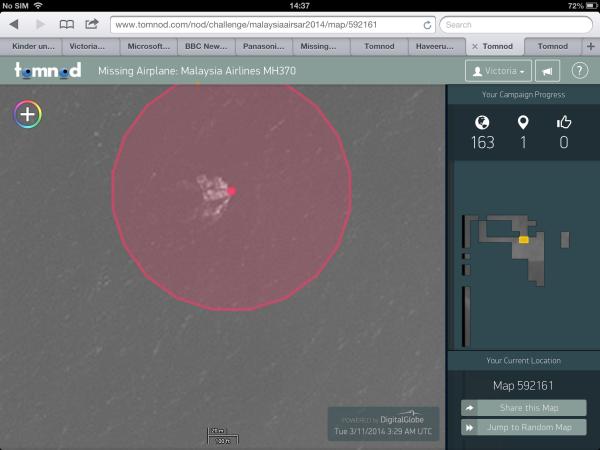Switch to the last Tomnod tab

[553, 46]
